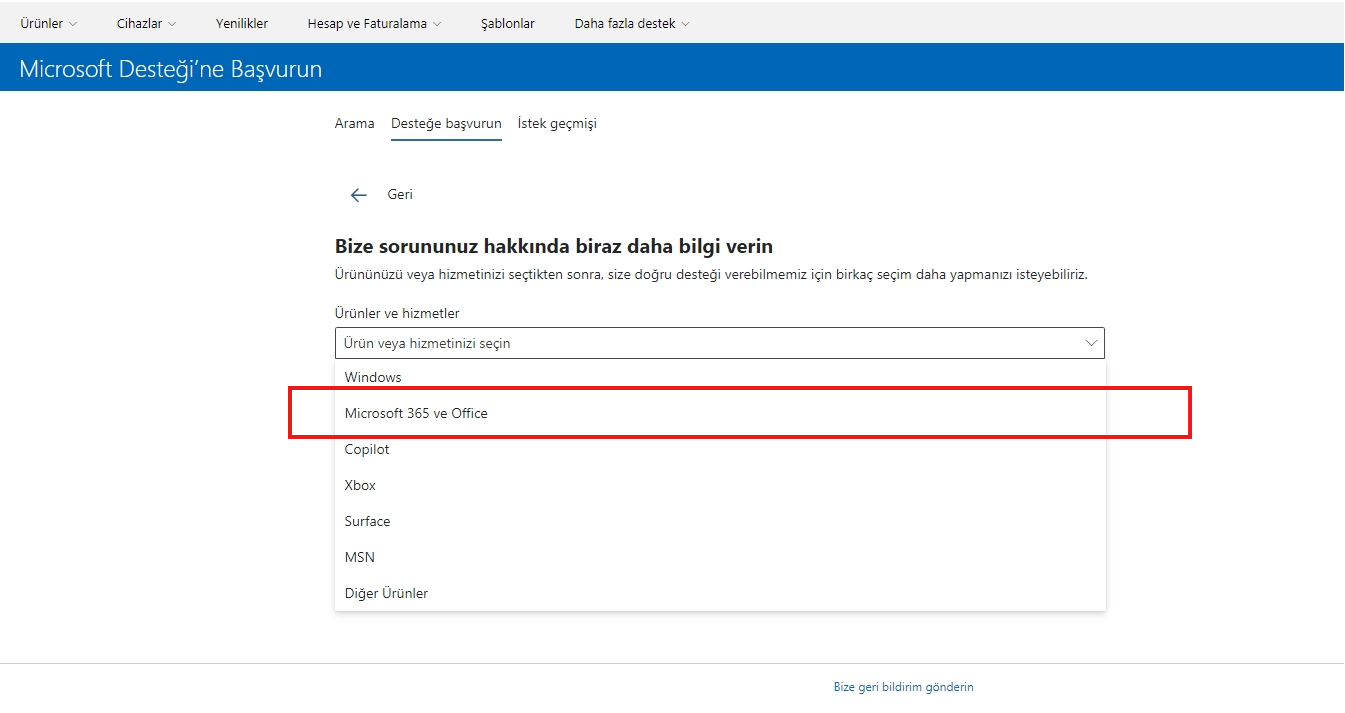Open the Ürün veya hizmetinizi seçin combo box
Image resolution: width=1345 pixels, height=713 pixels.
coord(720,343)
